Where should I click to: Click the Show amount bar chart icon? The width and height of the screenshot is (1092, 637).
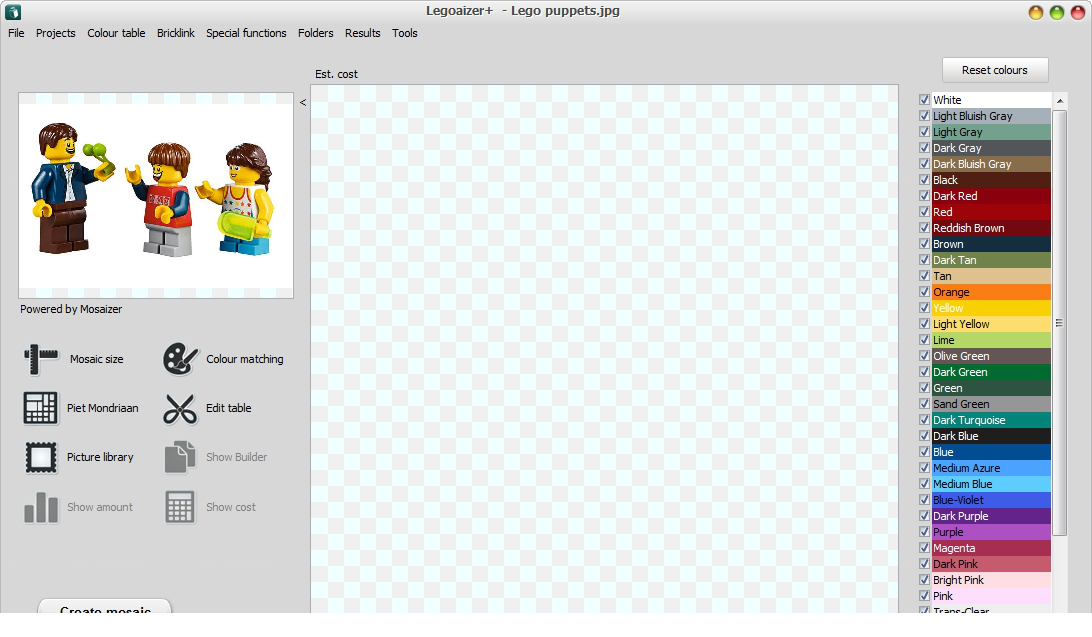[40, 507]
